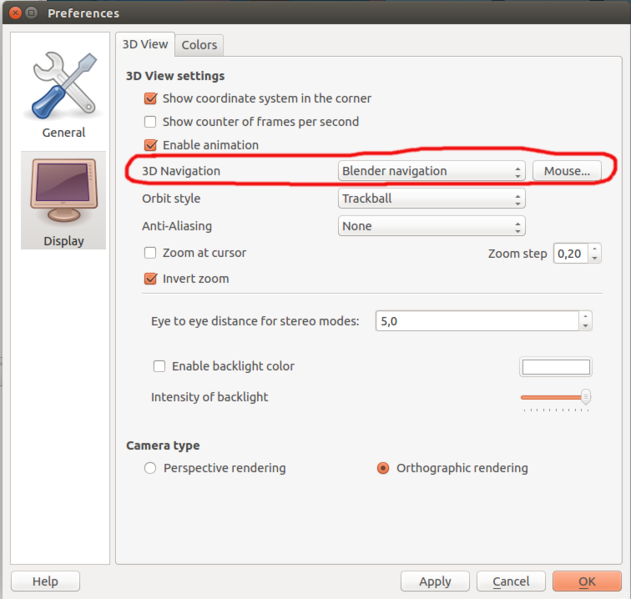Disable the Enable animation checkbox
631x599 pixels.
pyautogui.click(x=151, y=145)
